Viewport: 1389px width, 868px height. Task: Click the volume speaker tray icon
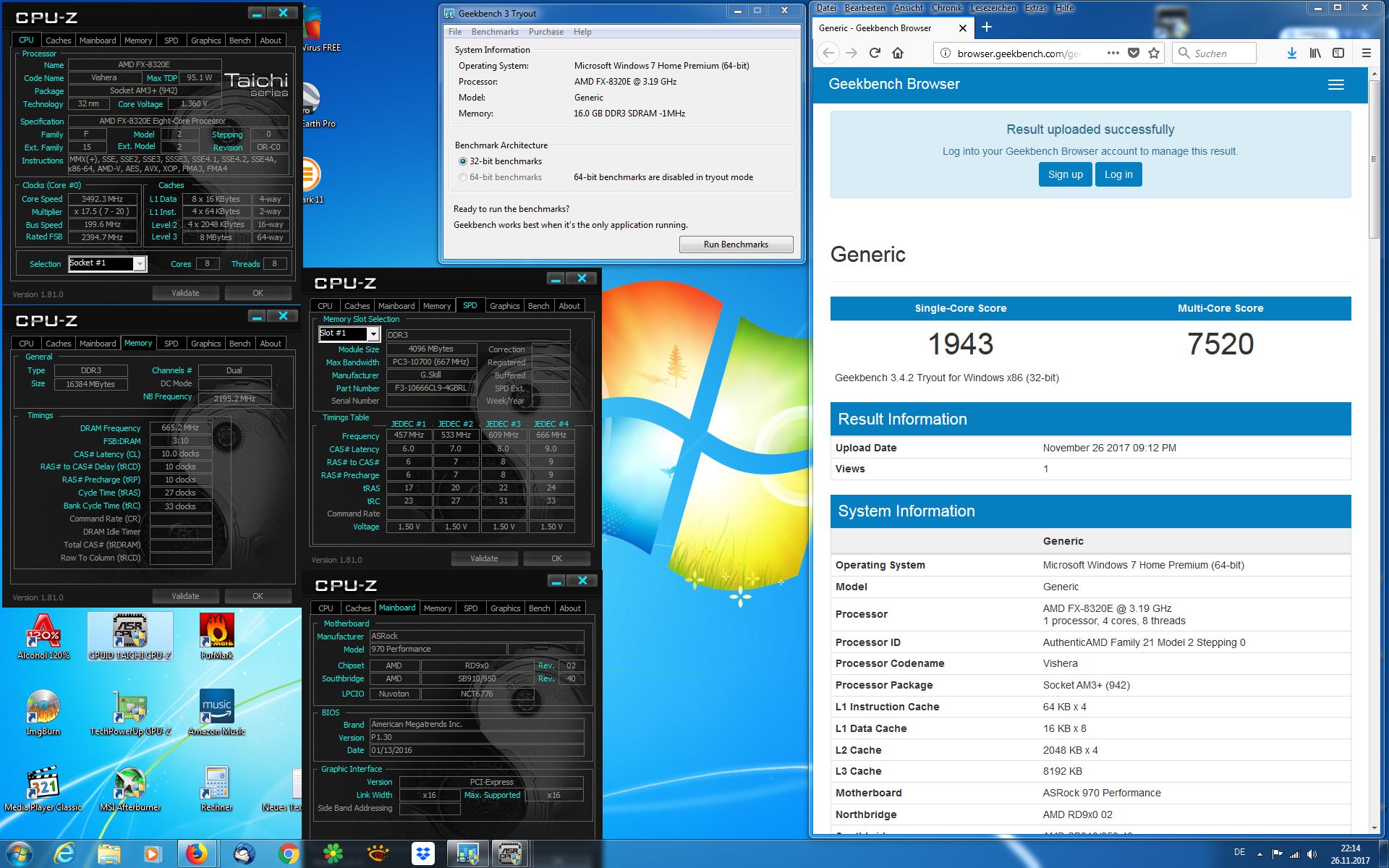[x=1312, y=854]
